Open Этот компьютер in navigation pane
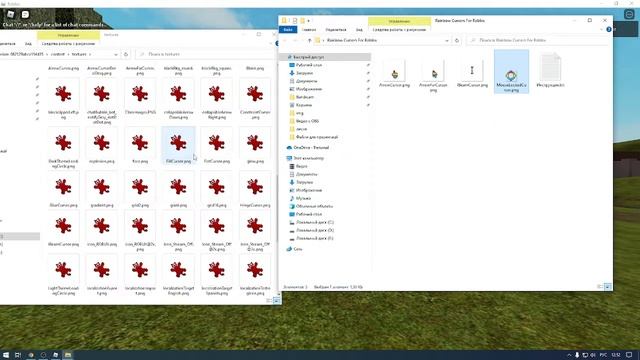This screenshot has height=360, width=640. coord(305,158)
